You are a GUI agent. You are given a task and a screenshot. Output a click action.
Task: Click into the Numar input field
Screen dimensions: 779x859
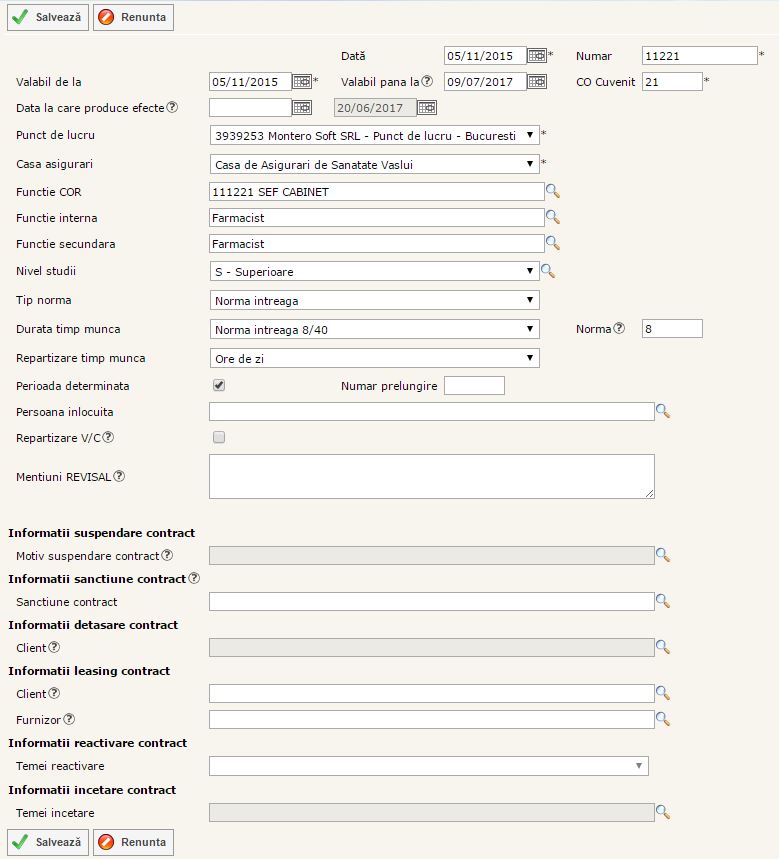point(699,56)
